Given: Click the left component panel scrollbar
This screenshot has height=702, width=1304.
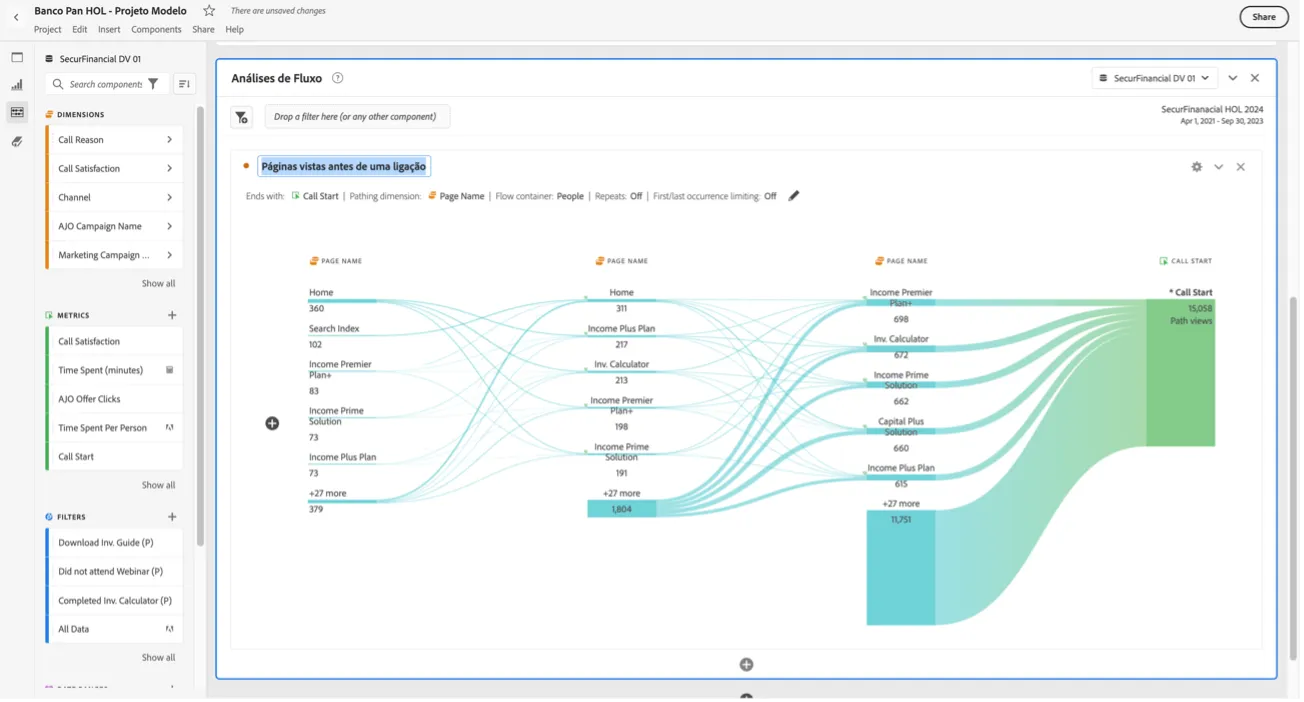Looking at the screenshot, I should (200, 327).
